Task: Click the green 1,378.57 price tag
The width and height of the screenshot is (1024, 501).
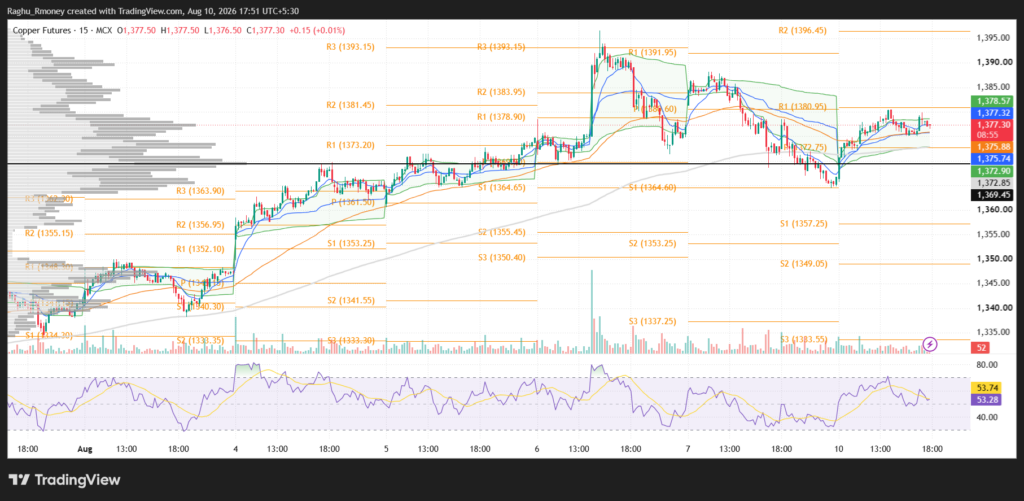Action: click(x=992, y=101)
